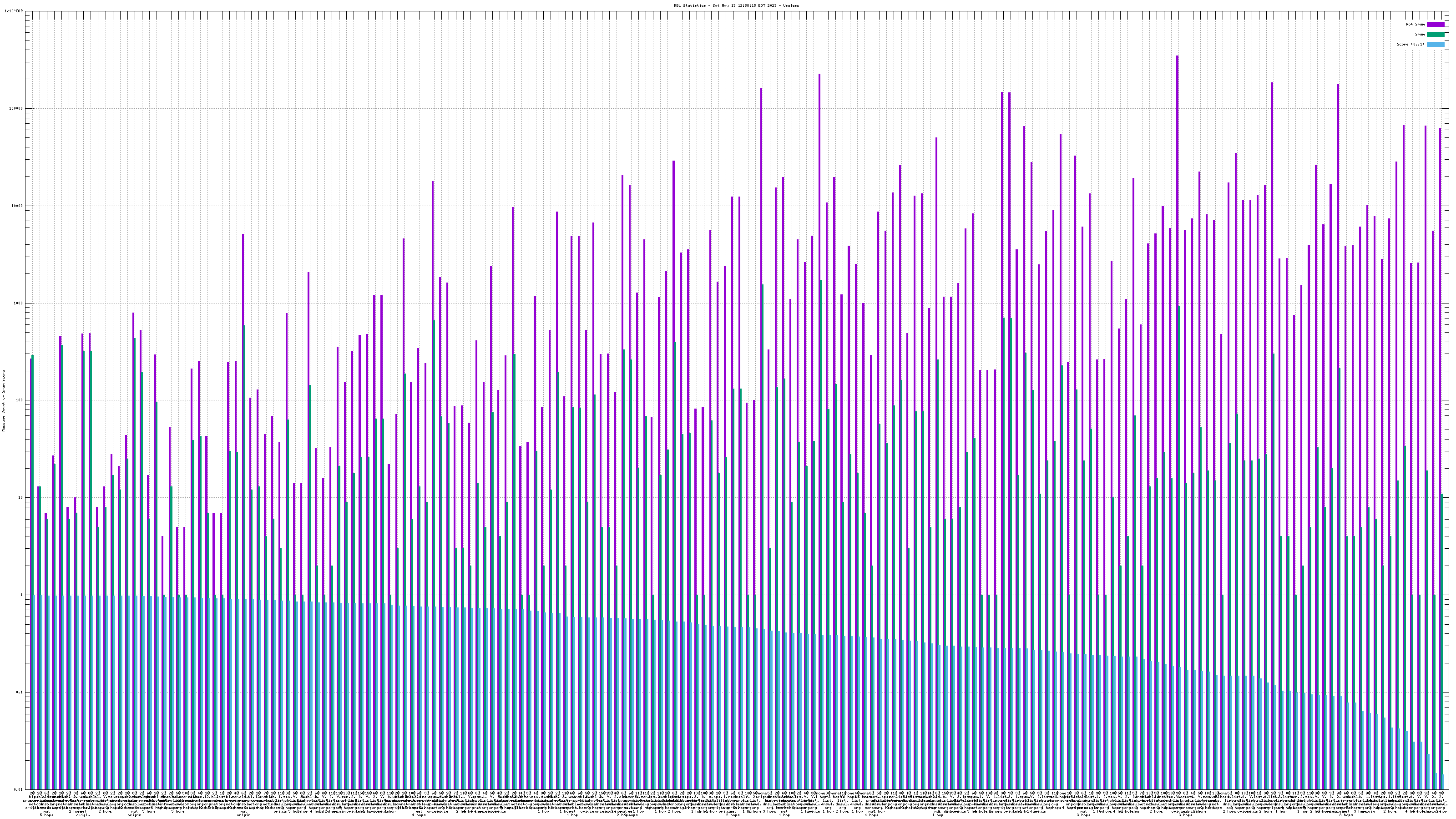Click the 10000 y-axis tick label
Screen dimensions: 1456x819
pyautogui.click(x=17, y=206)
